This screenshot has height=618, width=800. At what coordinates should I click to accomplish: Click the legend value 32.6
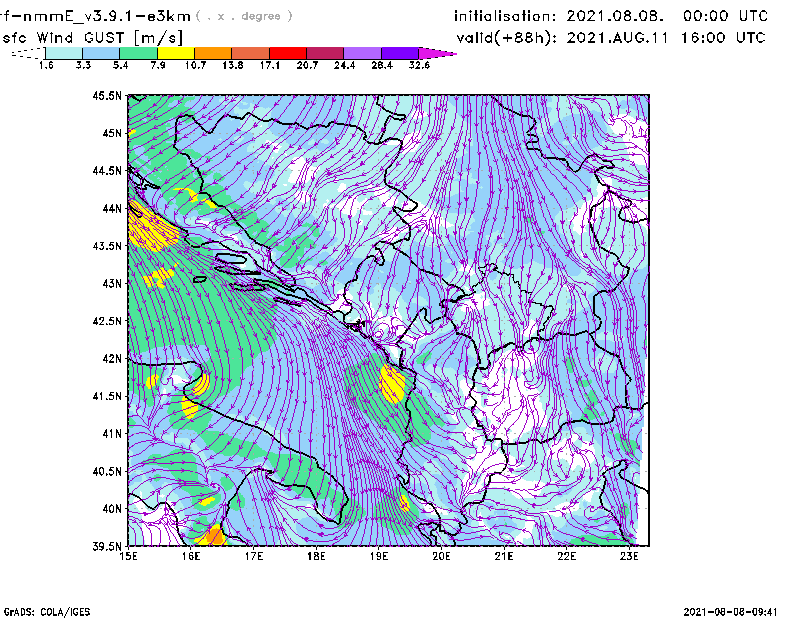(x=419, y=65)
